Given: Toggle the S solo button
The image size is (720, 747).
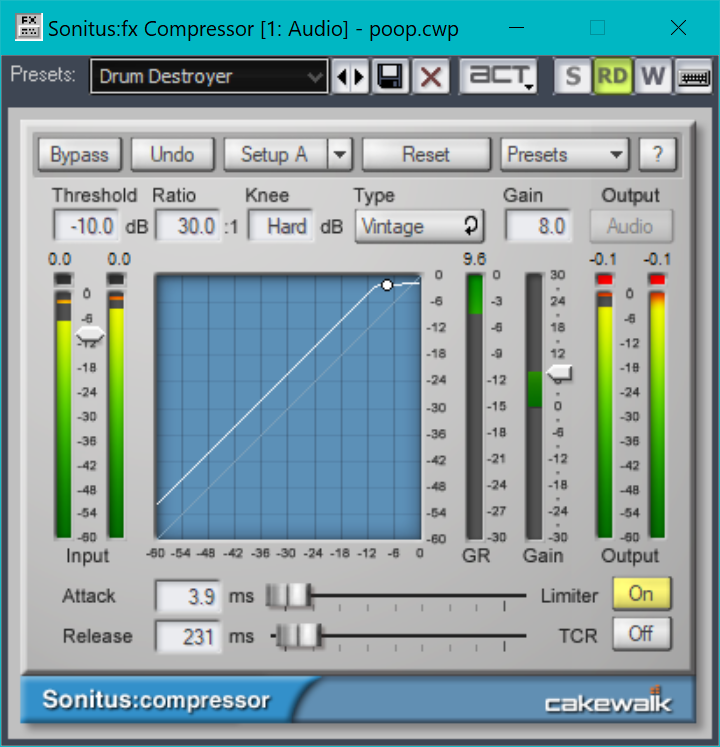Looking at the screenshot, I should tap(572, 76).
